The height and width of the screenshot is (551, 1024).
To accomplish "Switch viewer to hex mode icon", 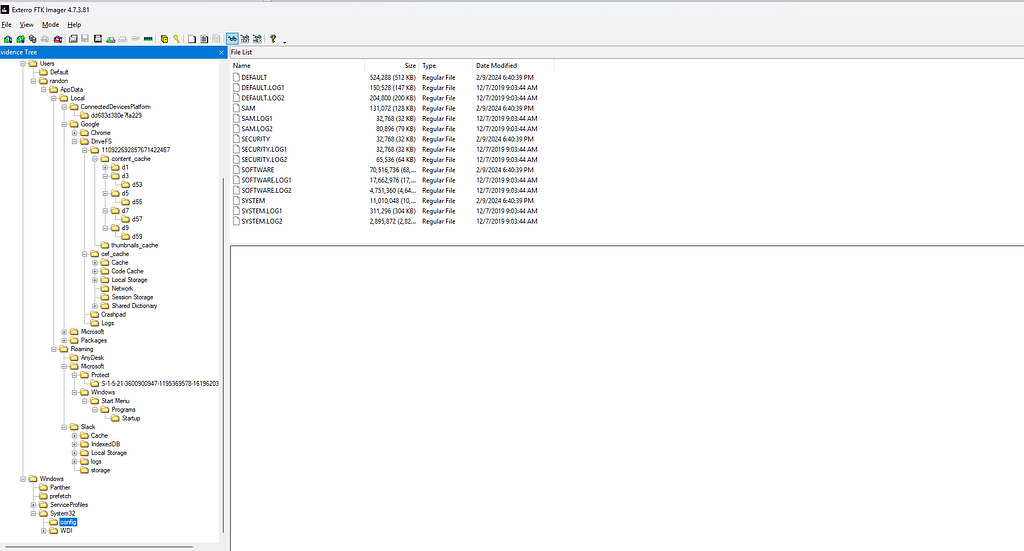I will (x=257, y=39).
